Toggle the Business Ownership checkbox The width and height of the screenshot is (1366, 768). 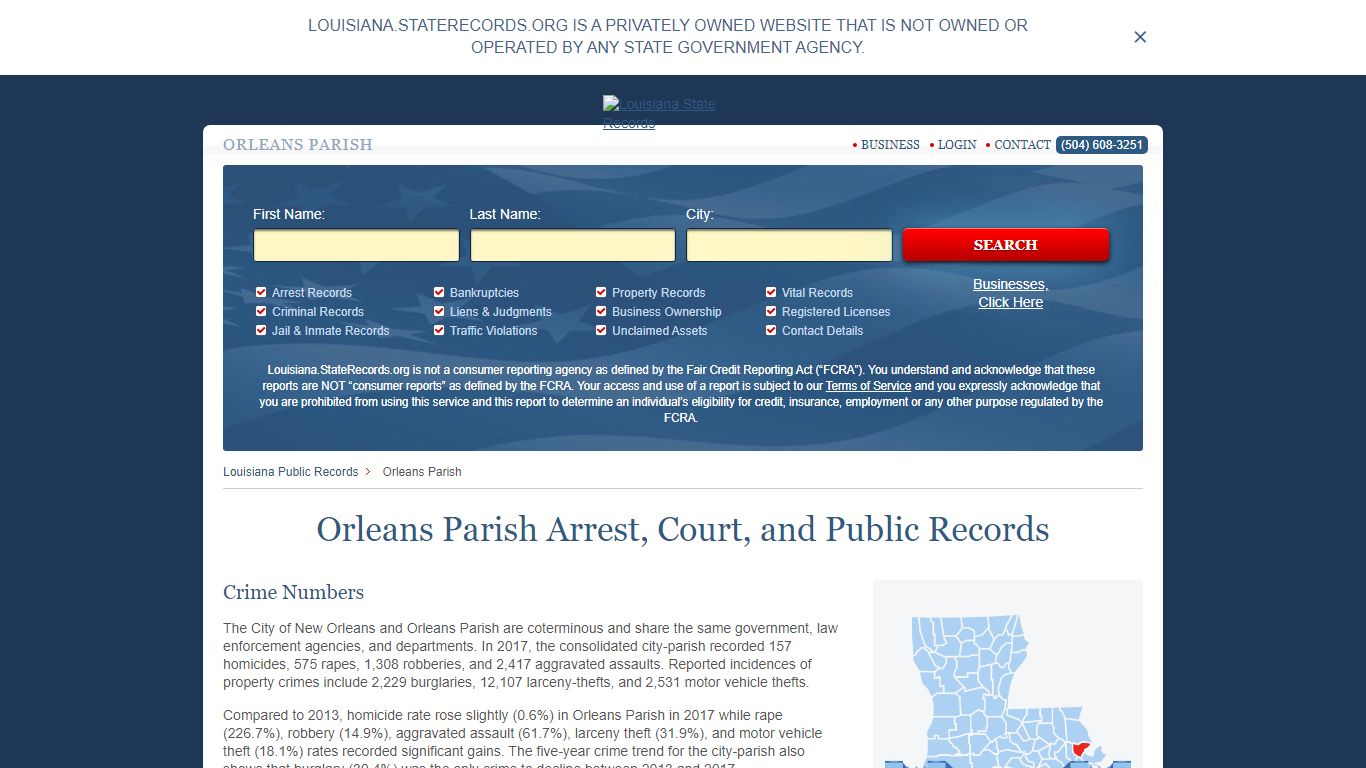pos(601,311)
